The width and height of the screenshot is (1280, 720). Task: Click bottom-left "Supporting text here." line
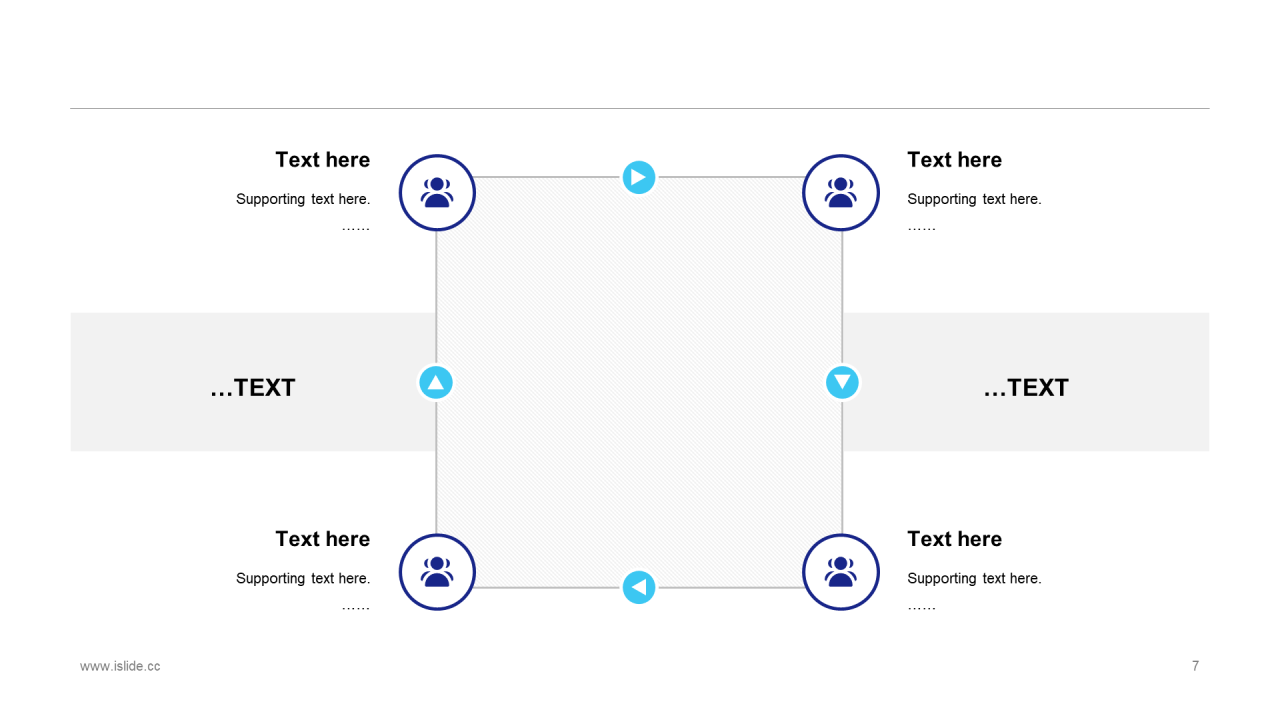tap(303, 578)
